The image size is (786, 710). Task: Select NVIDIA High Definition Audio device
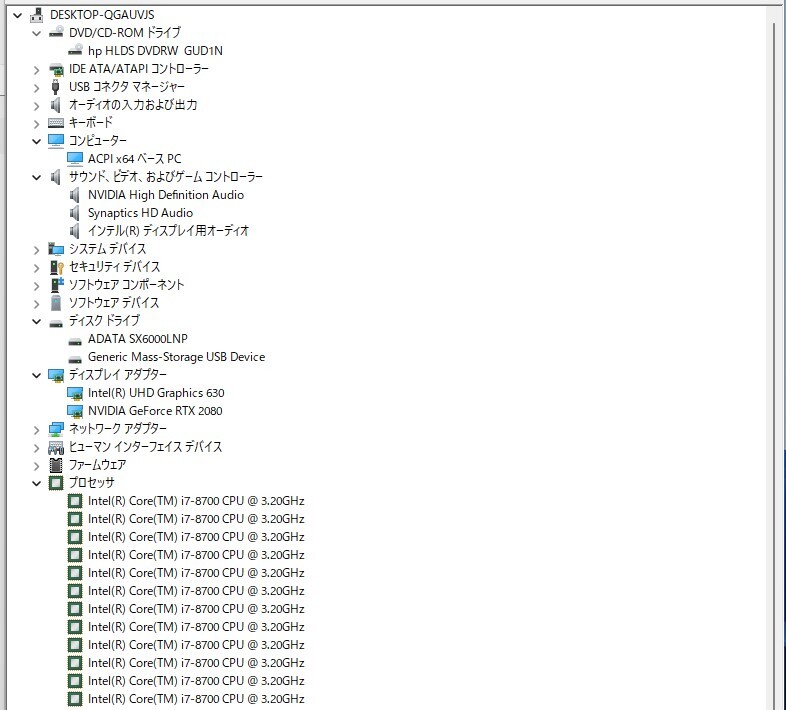(166, 195)
